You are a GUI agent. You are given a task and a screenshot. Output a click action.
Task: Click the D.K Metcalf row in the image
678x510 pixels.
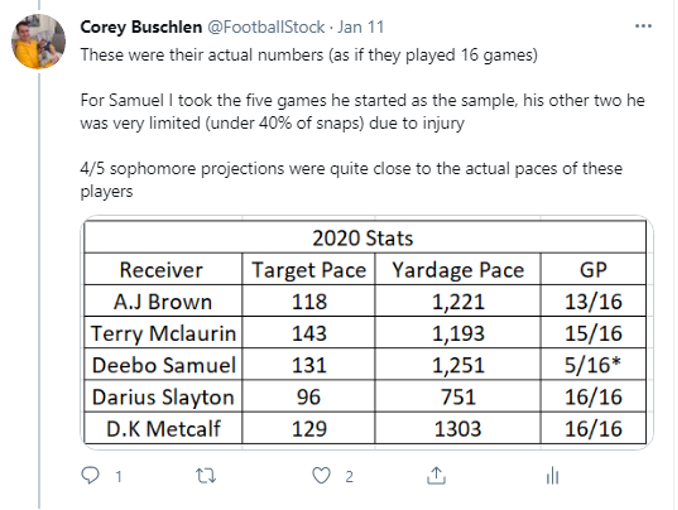coord(365,428)
